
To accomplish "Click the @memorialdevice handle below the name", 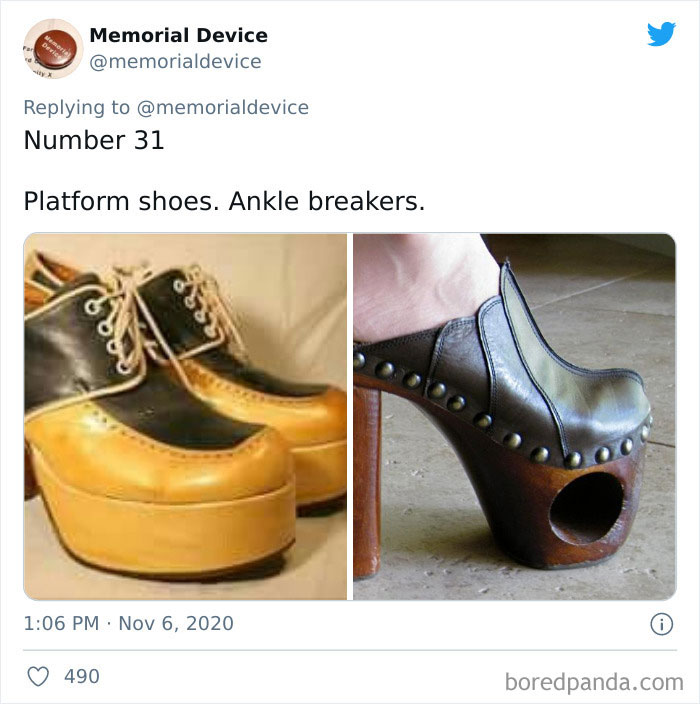I will coord(175,62).
